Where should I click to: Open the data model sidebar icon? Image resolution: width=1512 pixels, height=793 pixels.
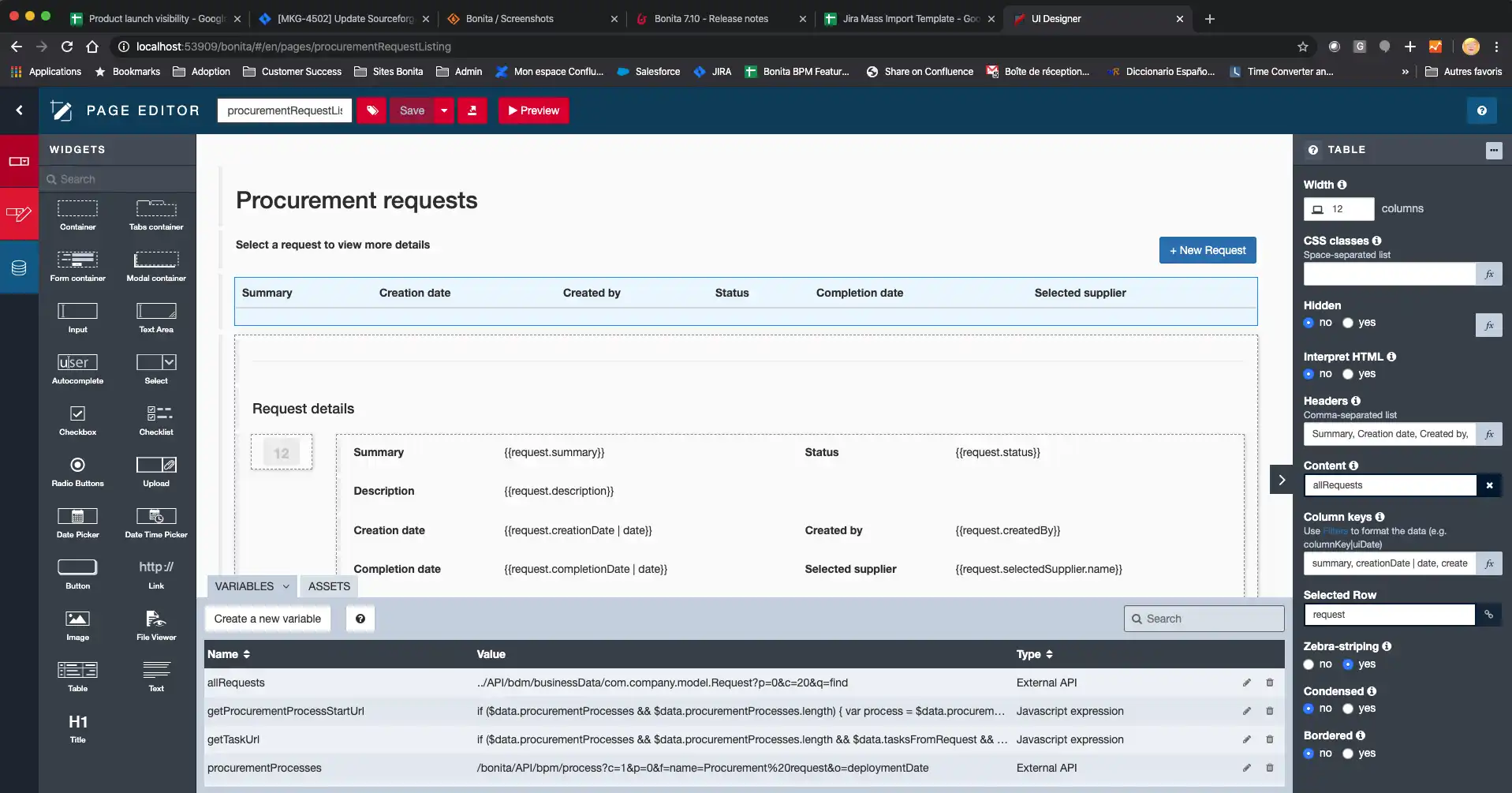tap(19, 268)
